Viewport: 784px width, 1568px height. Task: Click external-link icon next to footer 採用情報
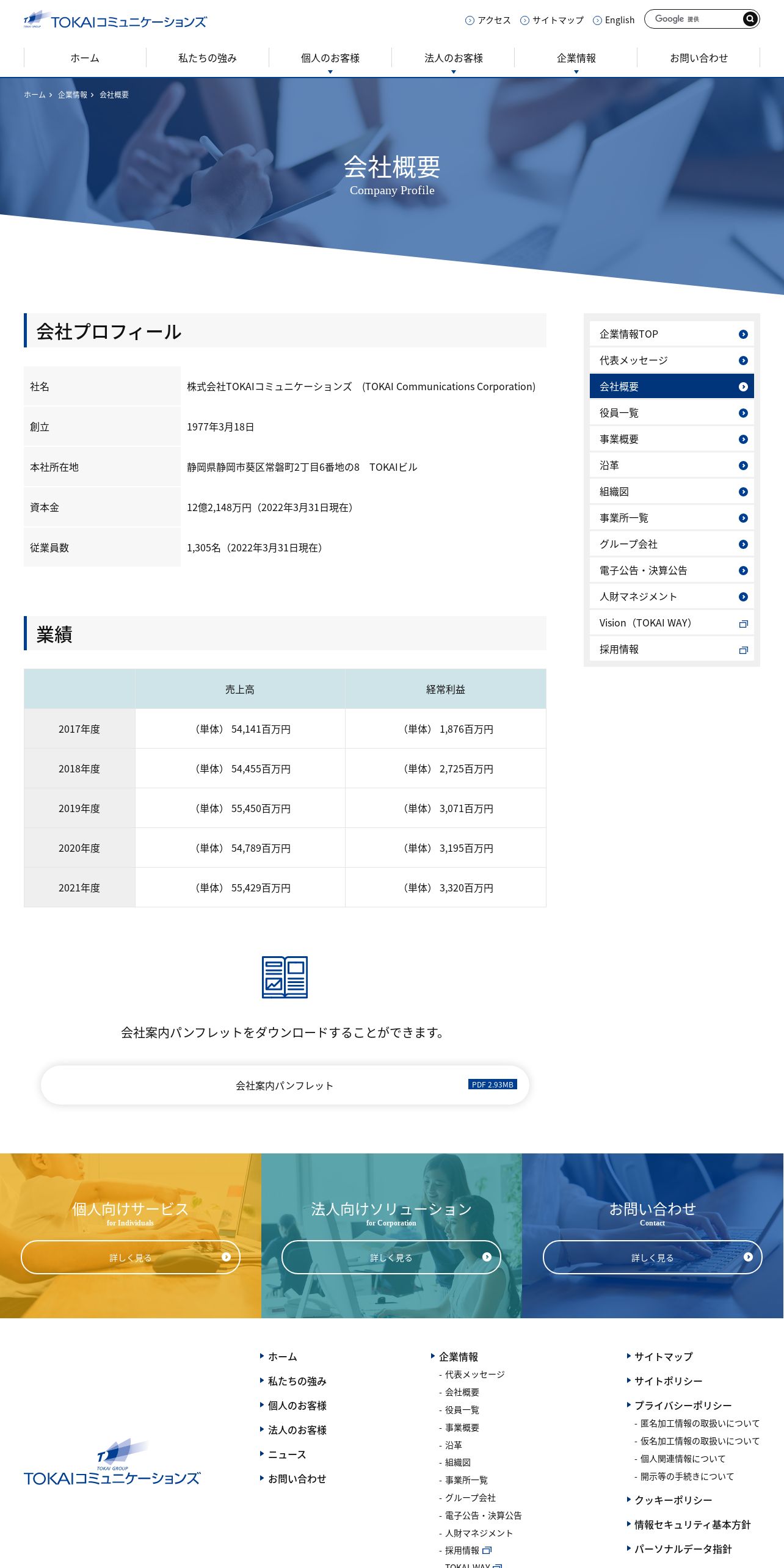click(487, 1550)
